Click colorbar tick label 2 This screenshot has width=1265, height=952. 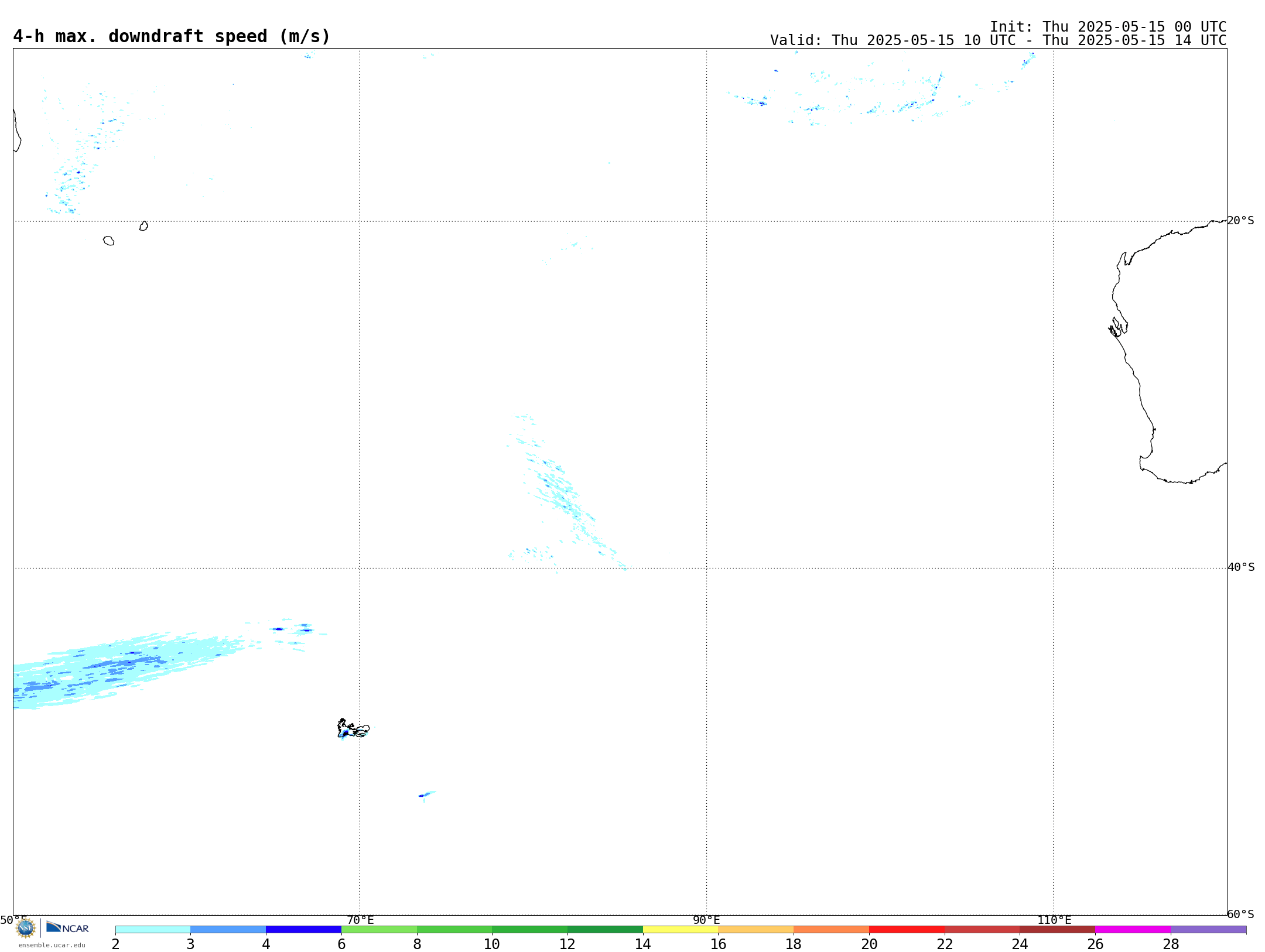pyautogui.click(x=115, y=944)
